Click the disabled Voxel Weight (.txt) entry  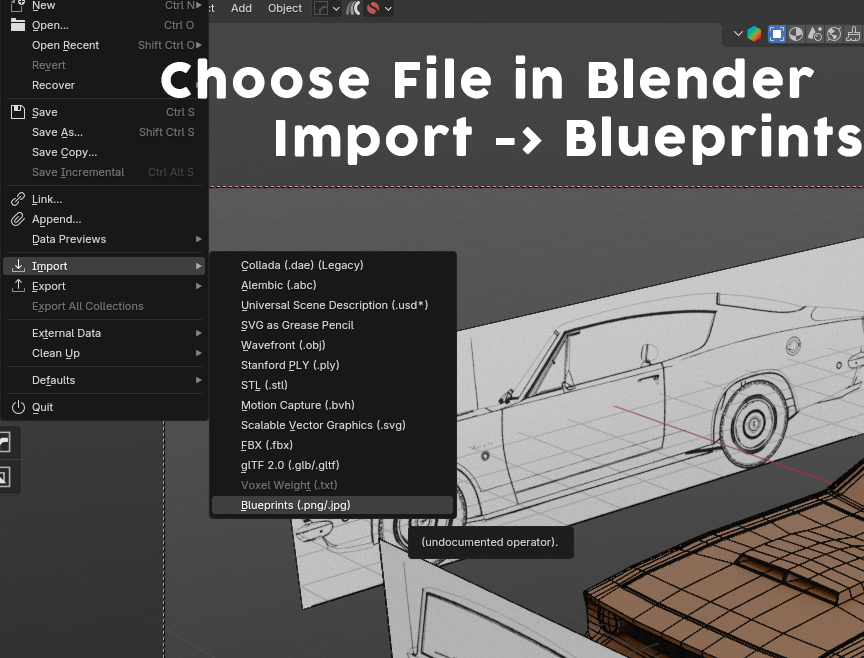point(332,485)
